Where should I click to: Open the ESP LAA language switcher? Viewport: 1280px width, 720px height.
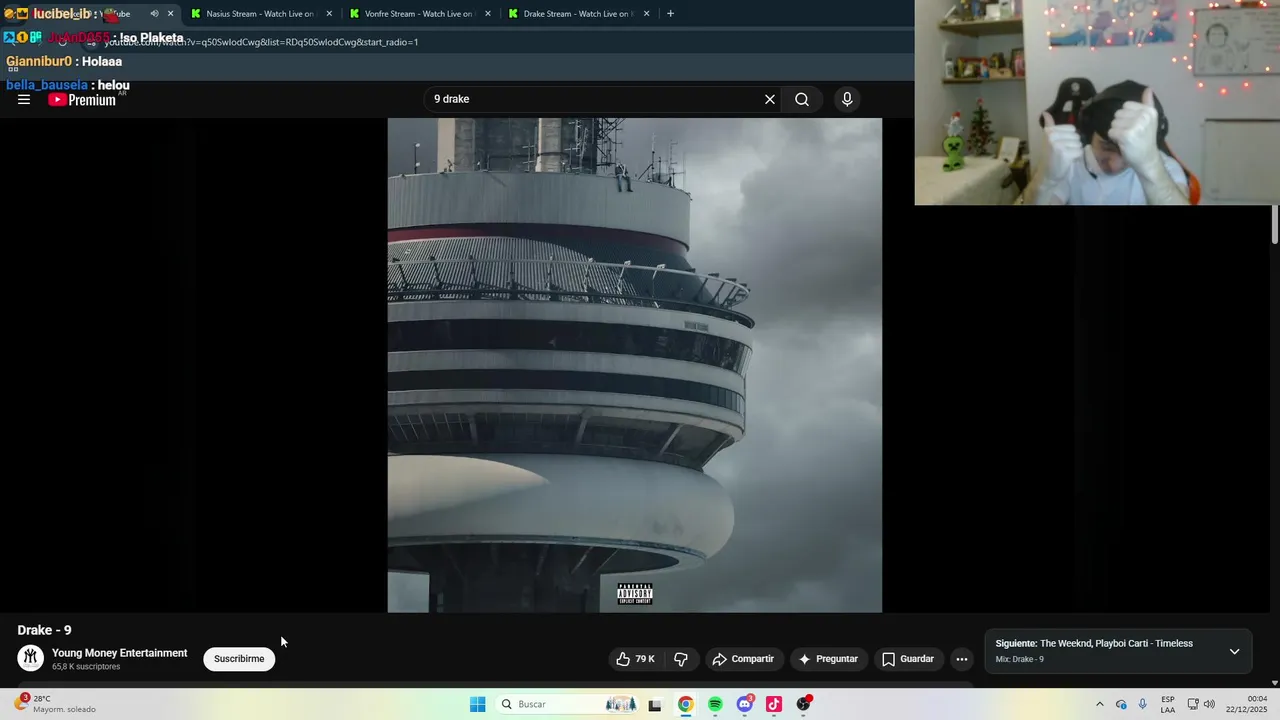(x=1168, y=704)
